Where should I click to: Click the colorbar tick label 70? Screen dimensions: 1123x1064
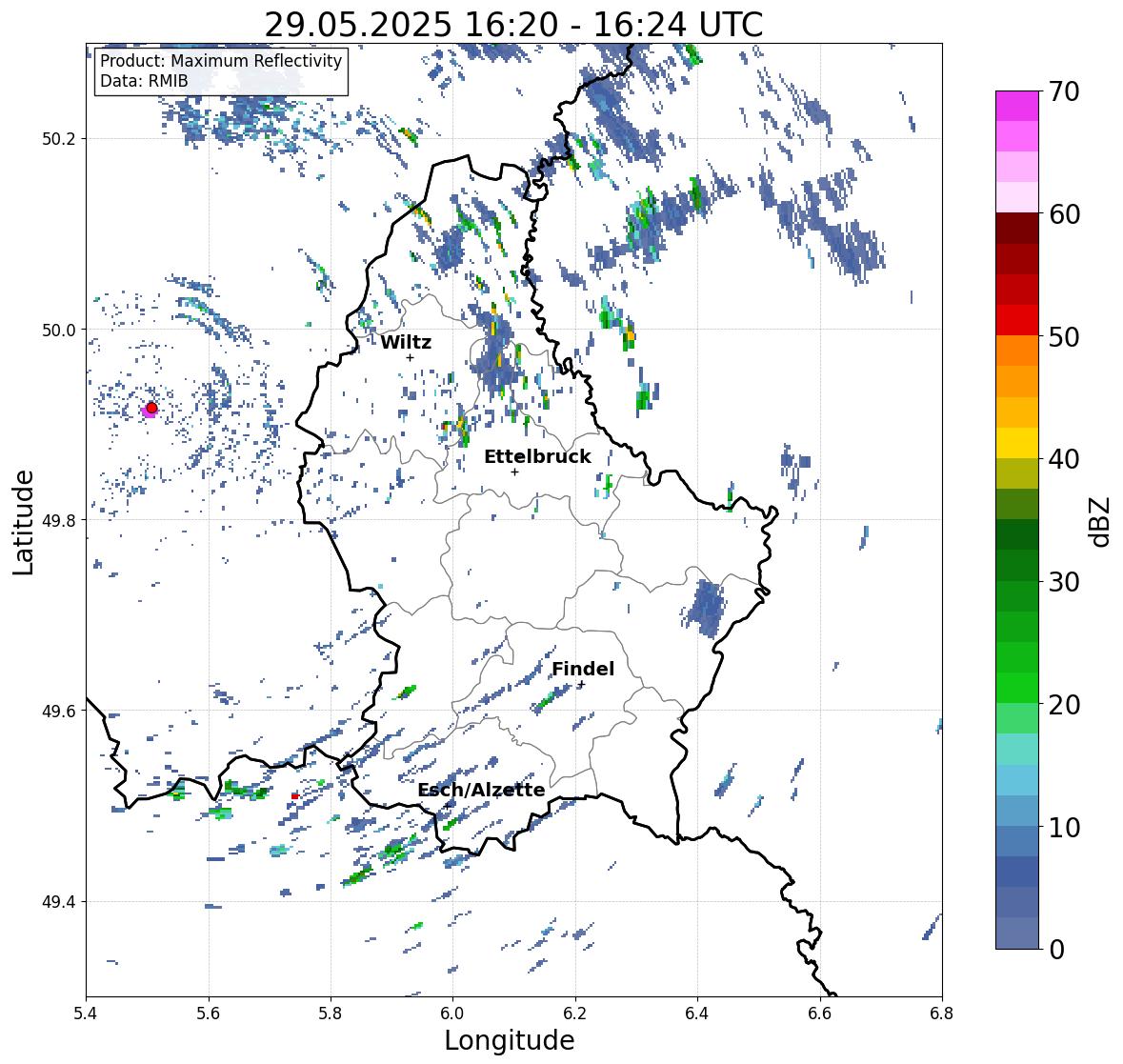1064,91
